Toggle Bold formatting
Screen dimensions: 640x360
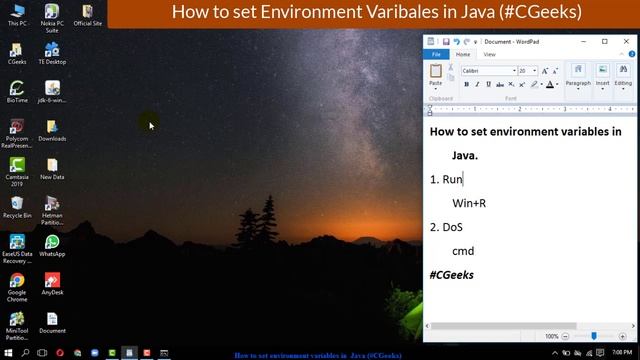[466, 84]
